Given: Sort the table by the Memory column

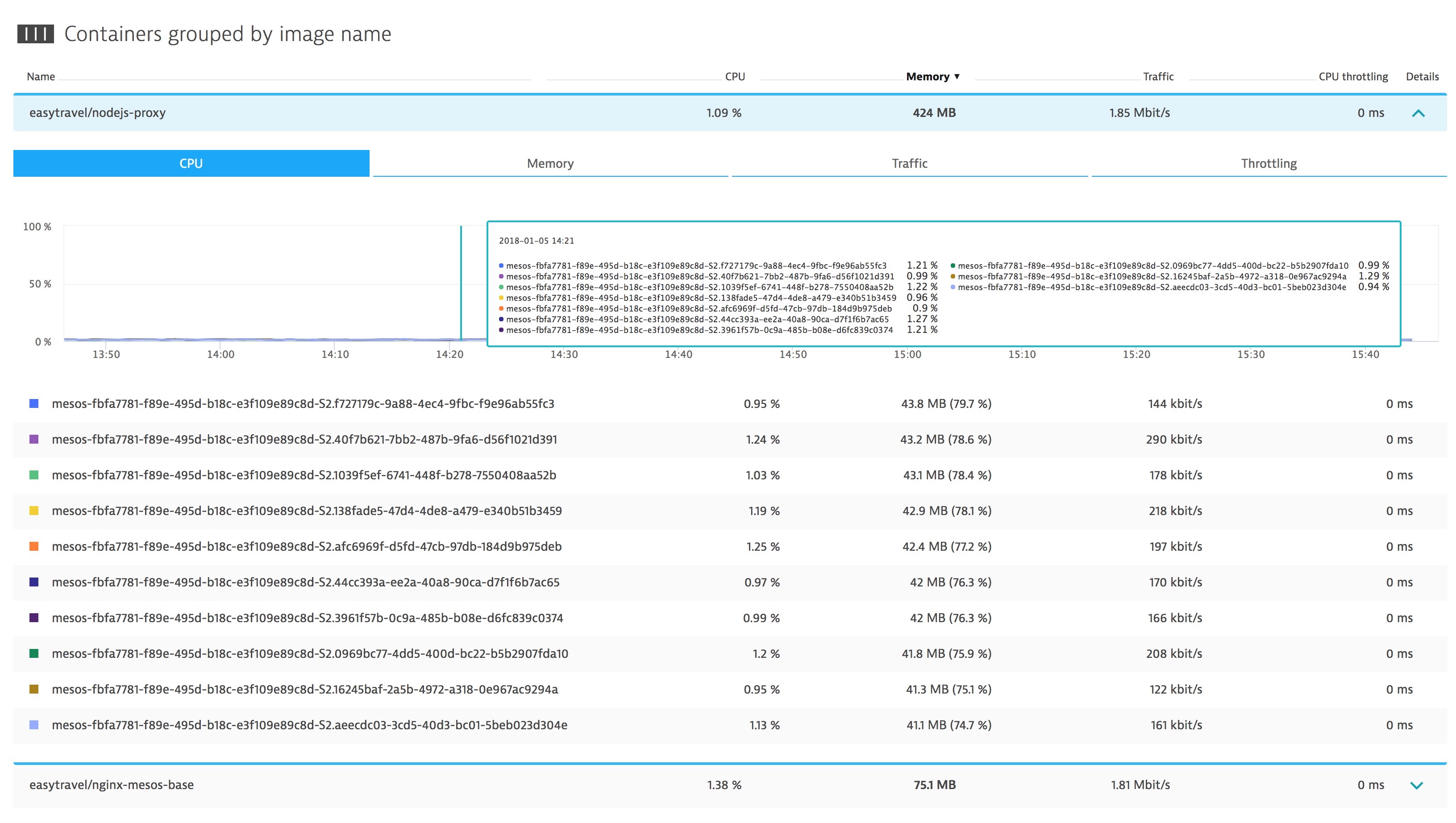Looking at the screenshot, I should (932, 76).
